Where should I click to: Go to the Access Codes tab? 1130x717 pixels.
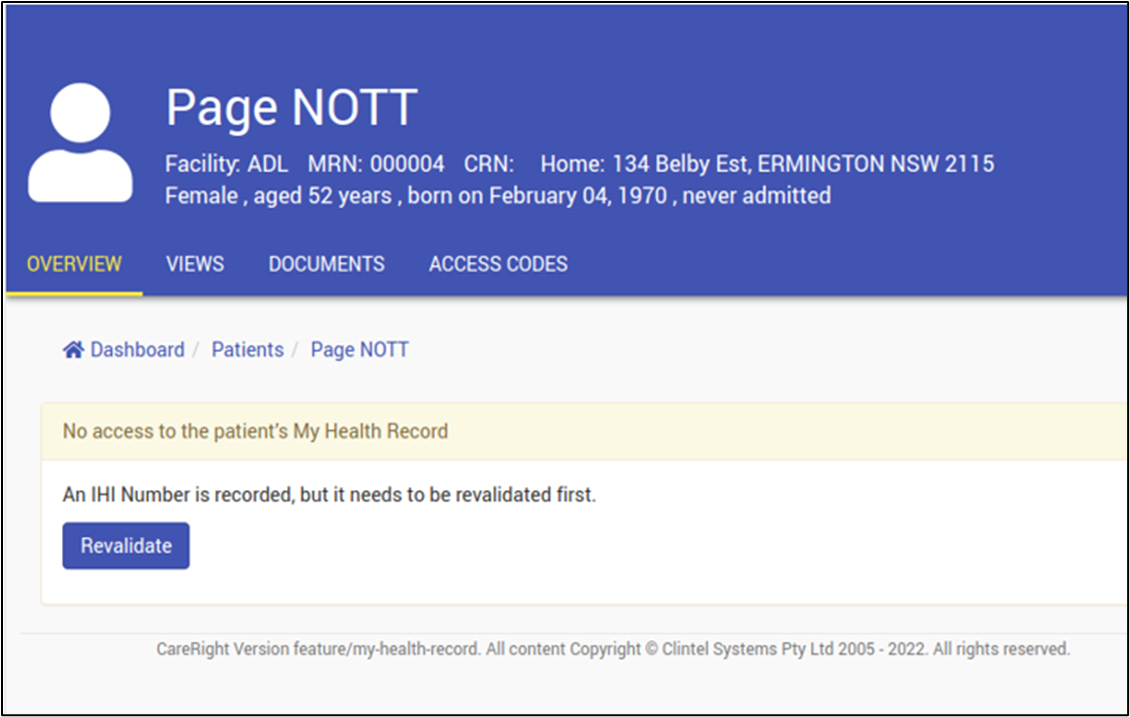498,264
